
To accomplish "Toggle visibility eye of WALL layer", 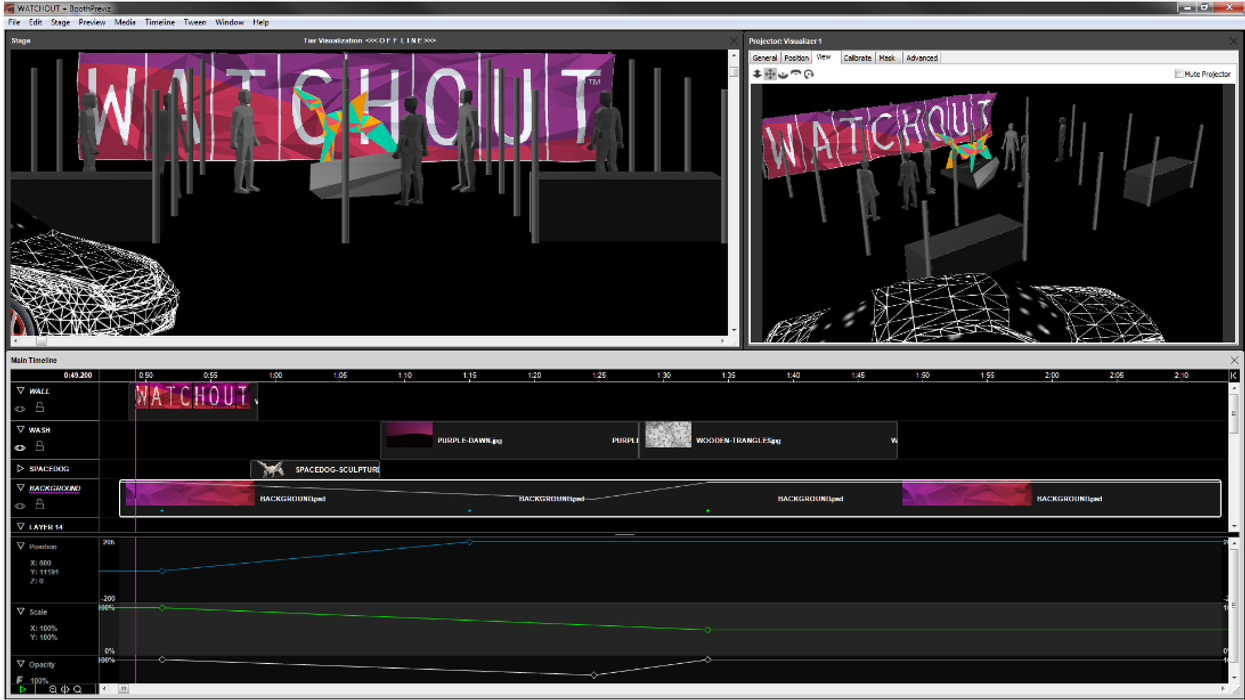I will pyautogui.click(x=21, y=409).
